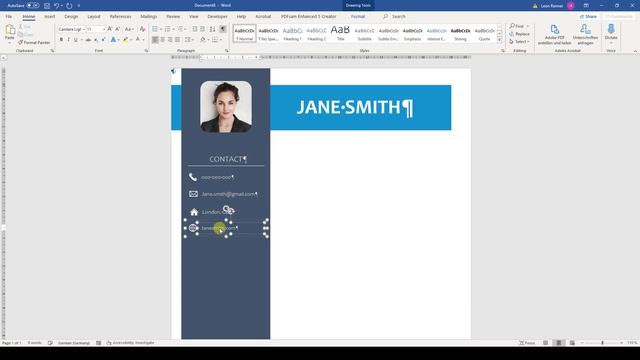This screenshot has height=360, width=640.
Task: Toggle bold formatting
Action: (x=61, y=40)
